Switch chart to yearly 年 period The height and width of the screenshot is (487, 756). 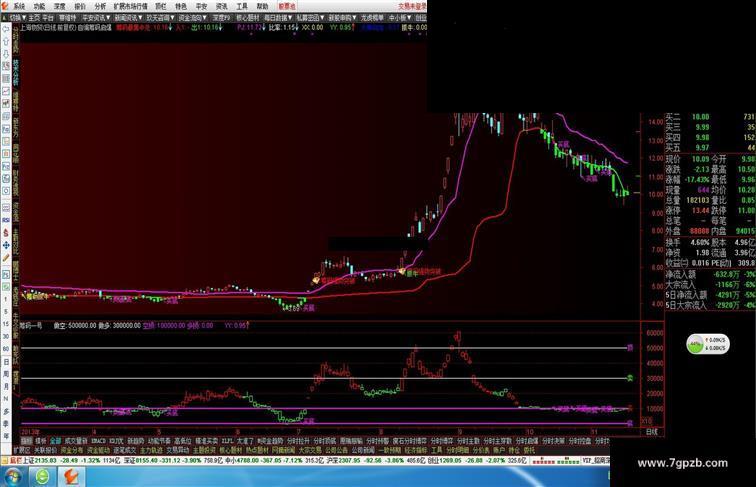coord(6,436)
